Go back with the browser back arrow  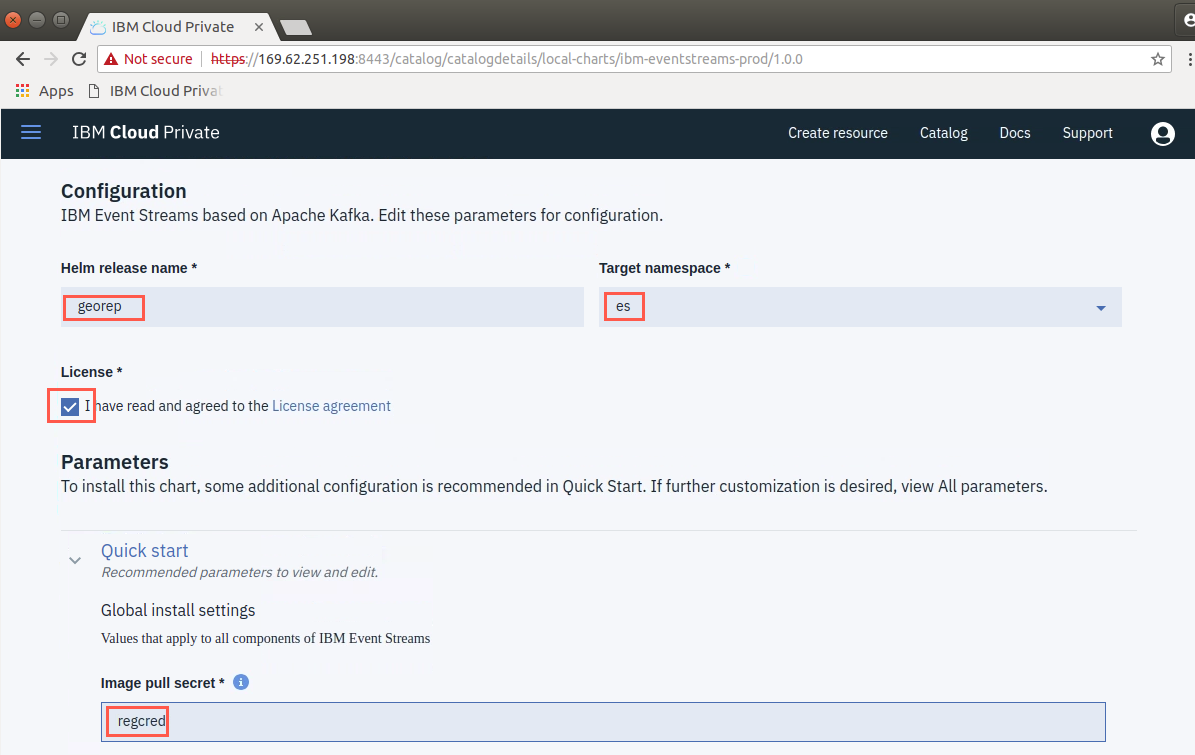(x=23, y=59)
